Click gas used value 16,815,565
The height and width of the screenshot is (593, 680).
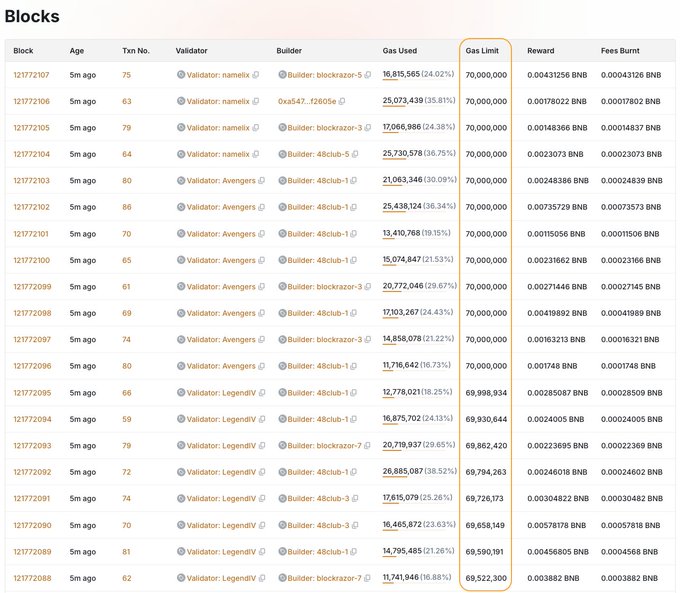(x=401, y=74)
